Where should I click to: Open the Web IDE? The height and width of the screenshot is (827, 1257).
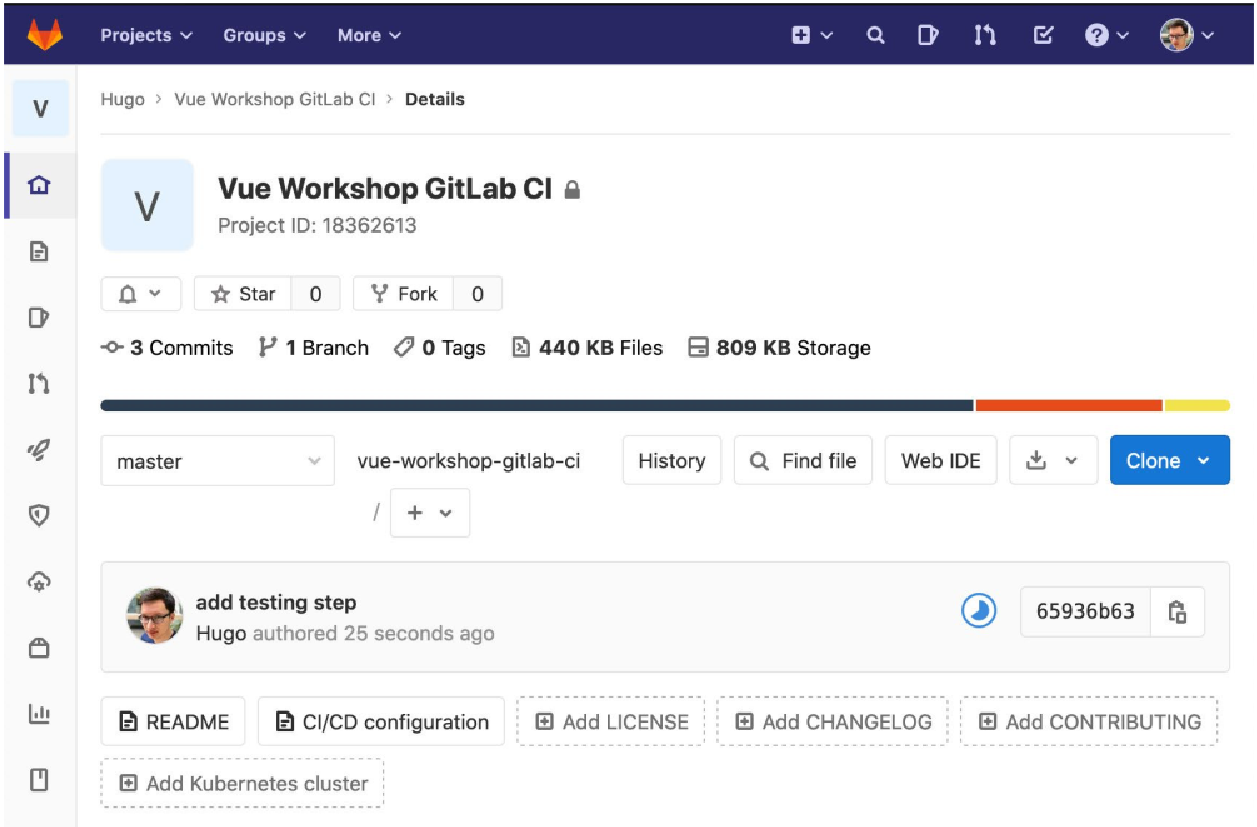pyautogui.click(x=941, y=461)
